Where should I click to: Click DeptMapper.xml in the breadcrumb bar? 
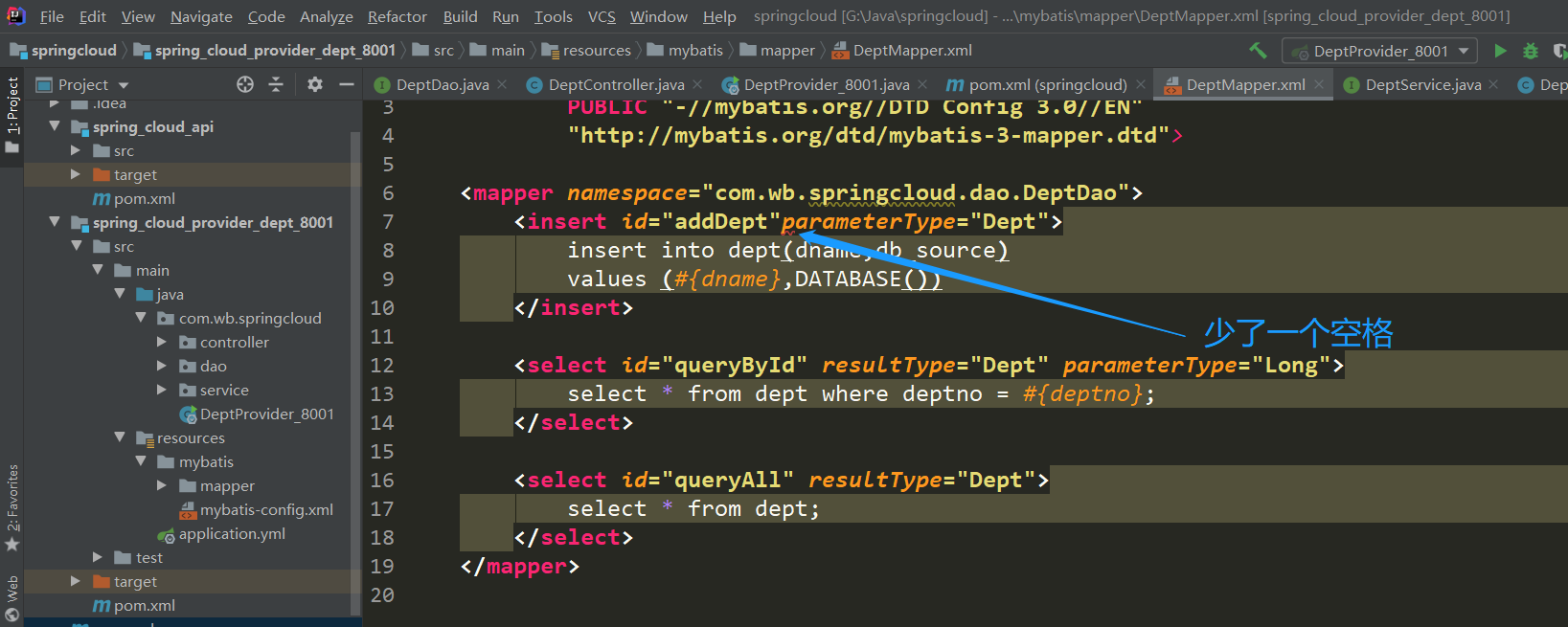(902, 50)
